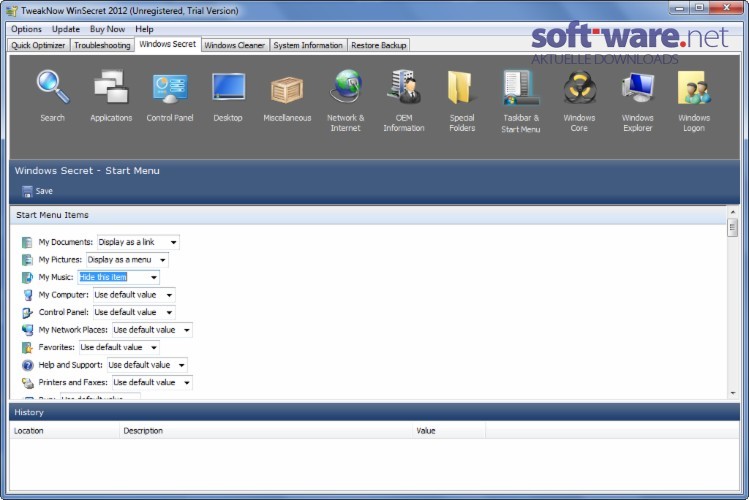The height and width of the screenshot is (500, 749).
Task: Click the Value column header
Action: (449, 431)
